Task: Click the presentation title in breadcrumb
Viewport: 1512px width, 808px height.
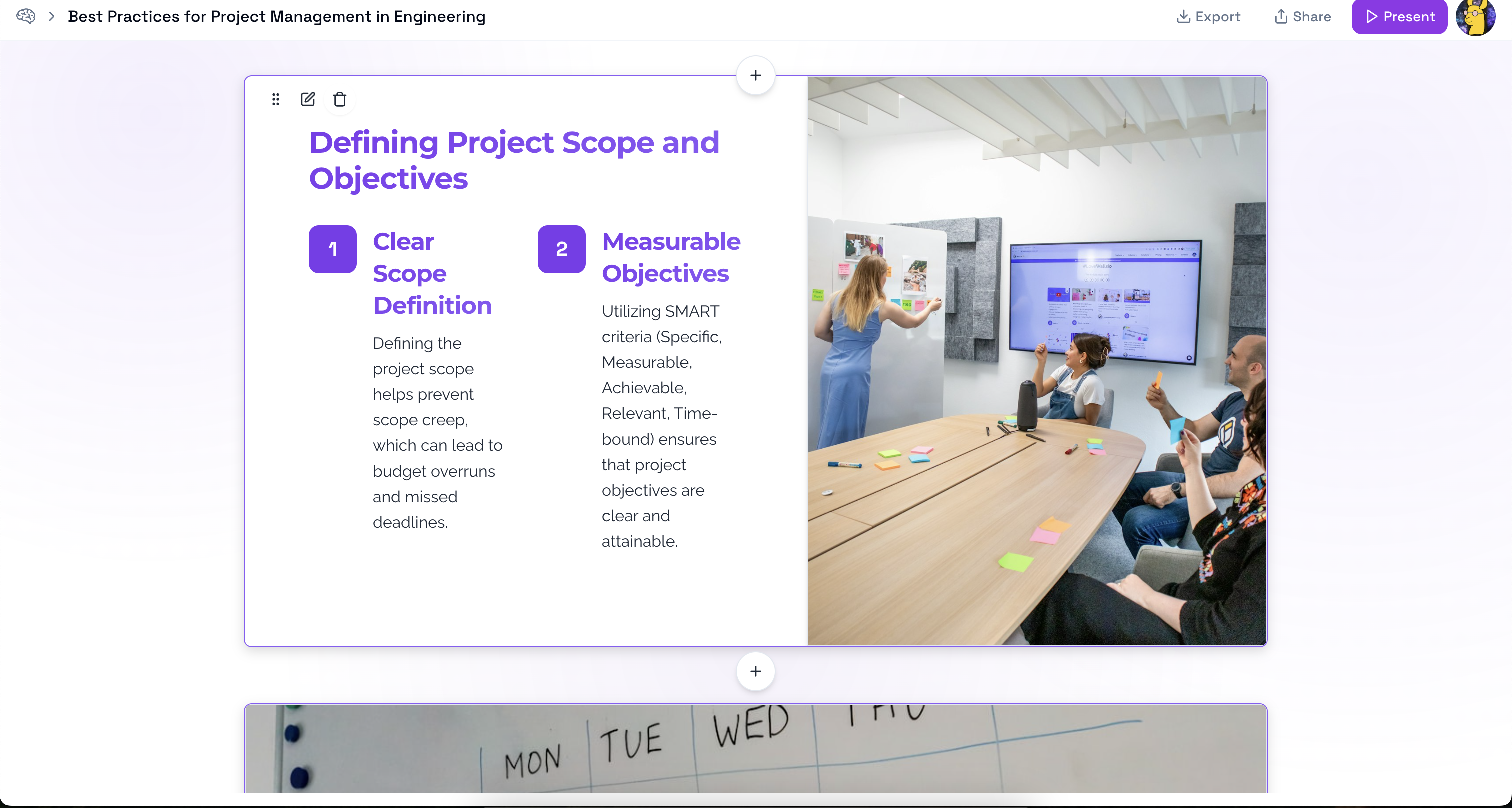Action: click(276, 16)
